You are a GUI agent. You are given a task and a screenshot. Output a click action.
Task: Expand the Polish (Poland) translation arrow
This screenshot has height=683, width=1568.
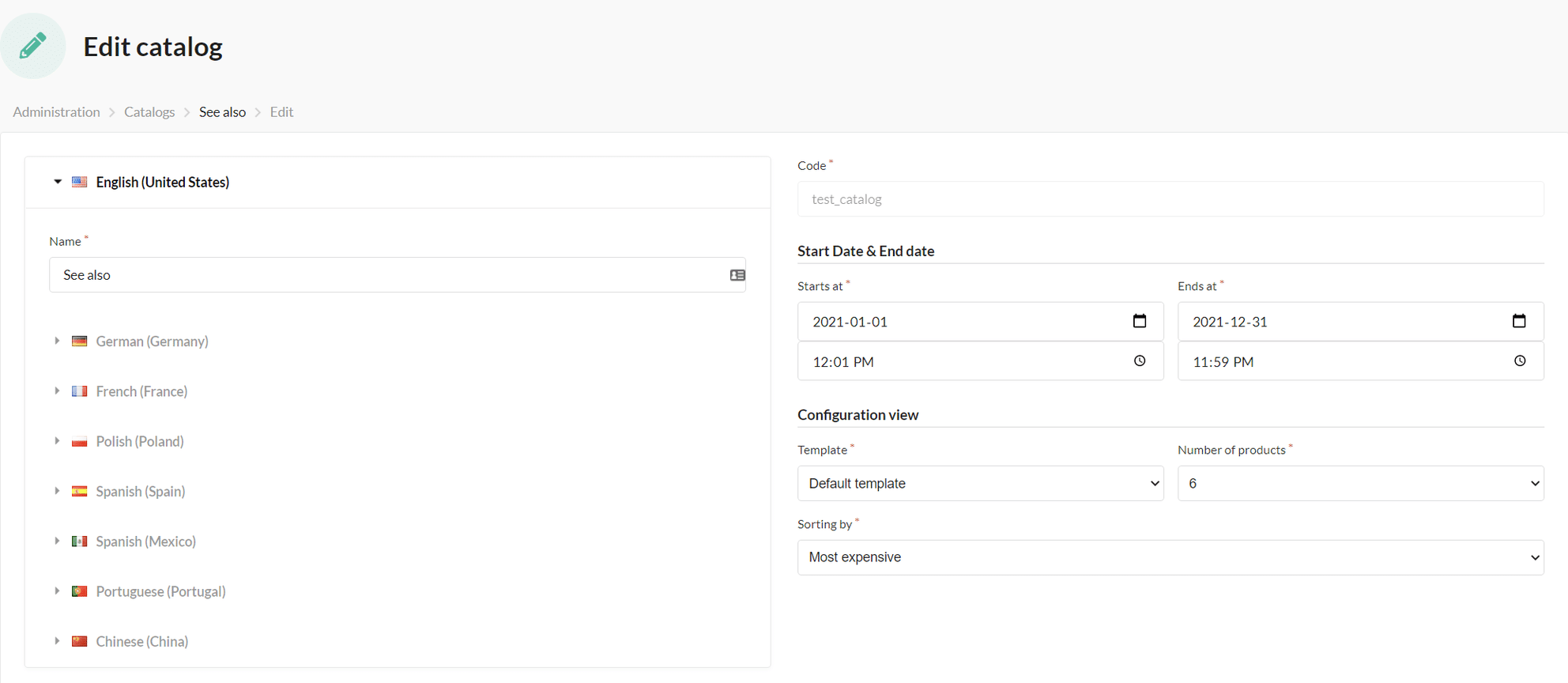pos(57,440)
